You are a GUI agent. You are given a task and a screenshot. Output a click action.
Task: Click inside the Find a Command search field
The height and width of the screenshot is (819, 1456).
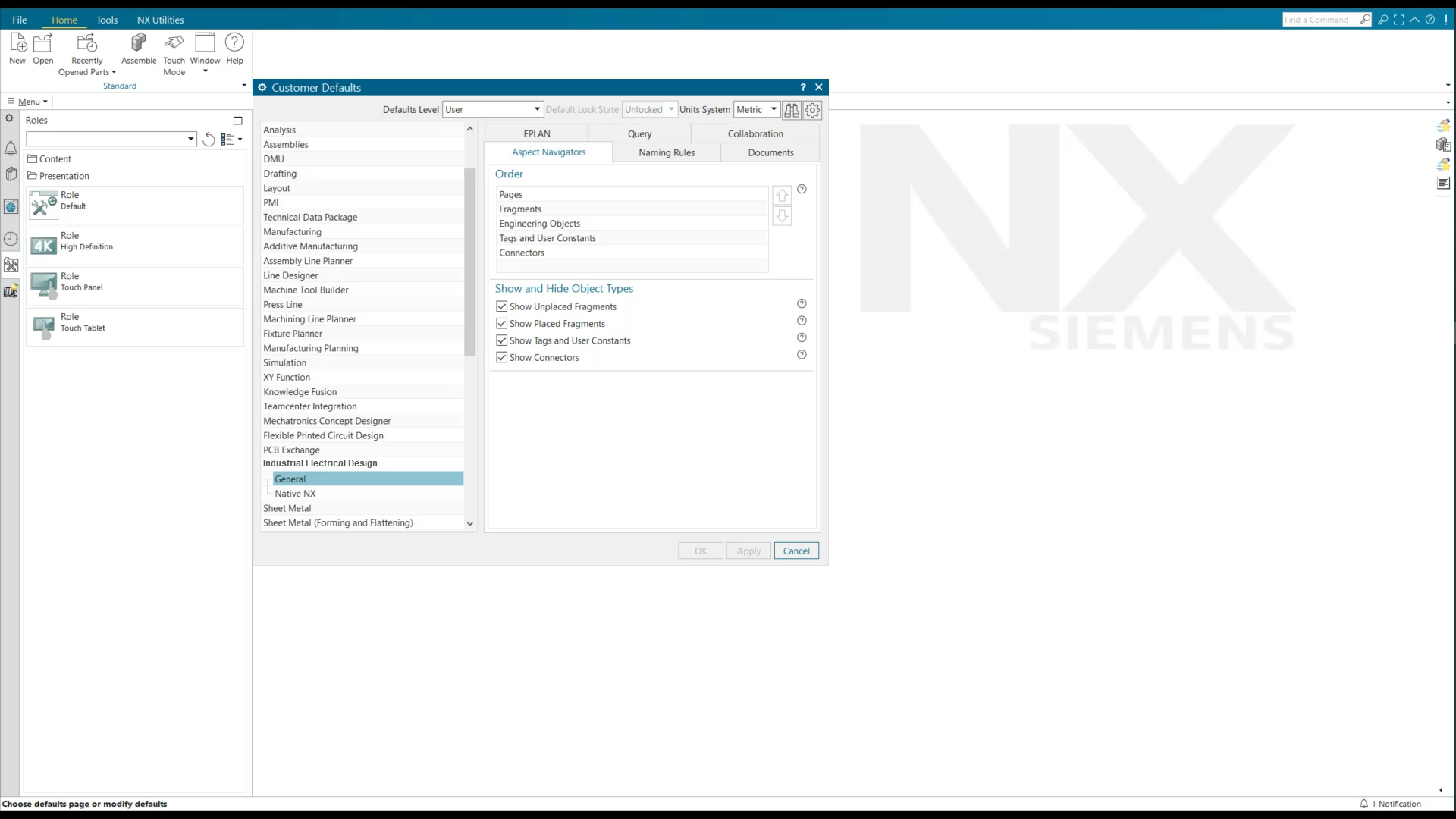click(1319, 19)
